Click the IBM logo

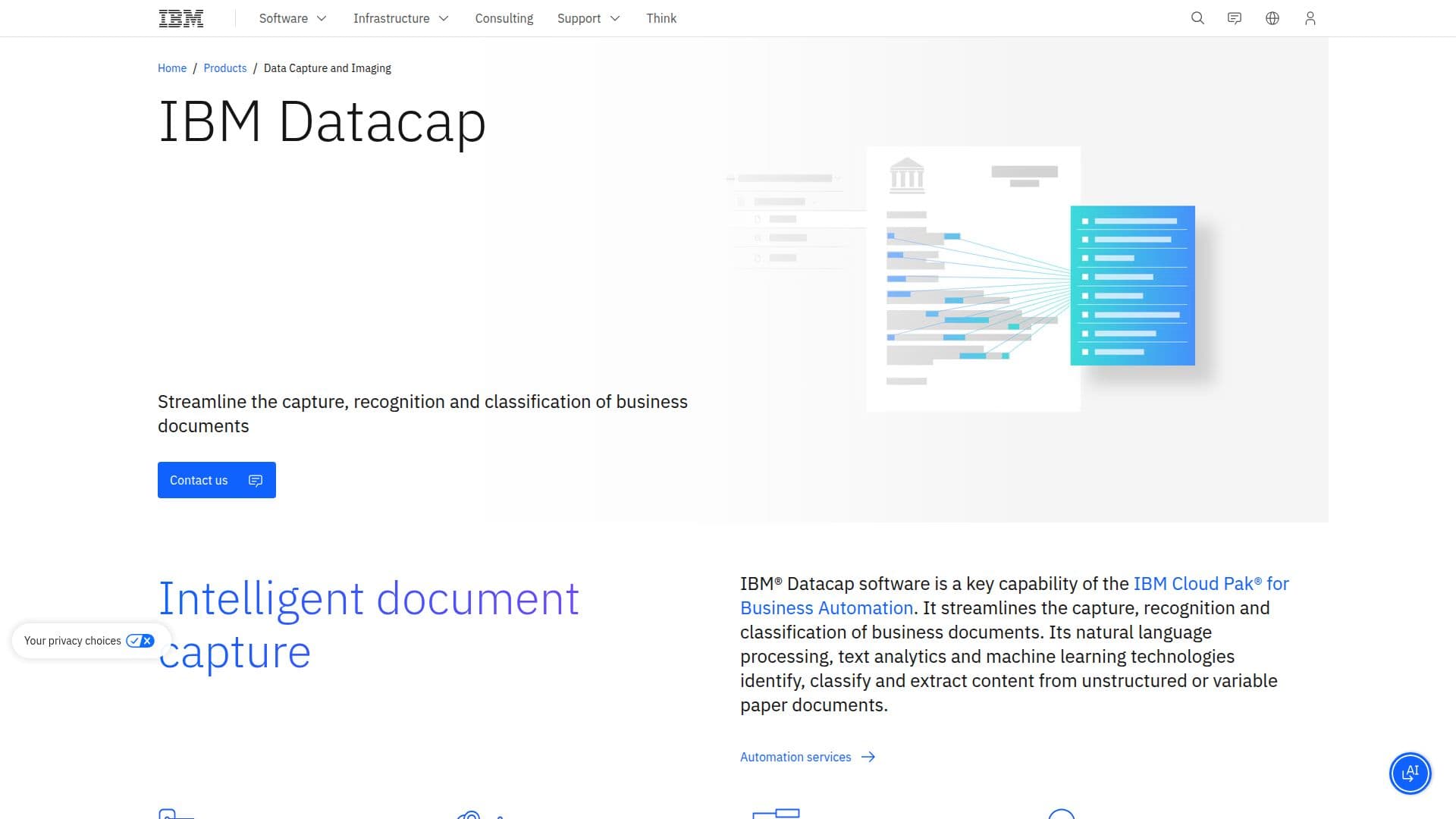pos(180,18)
